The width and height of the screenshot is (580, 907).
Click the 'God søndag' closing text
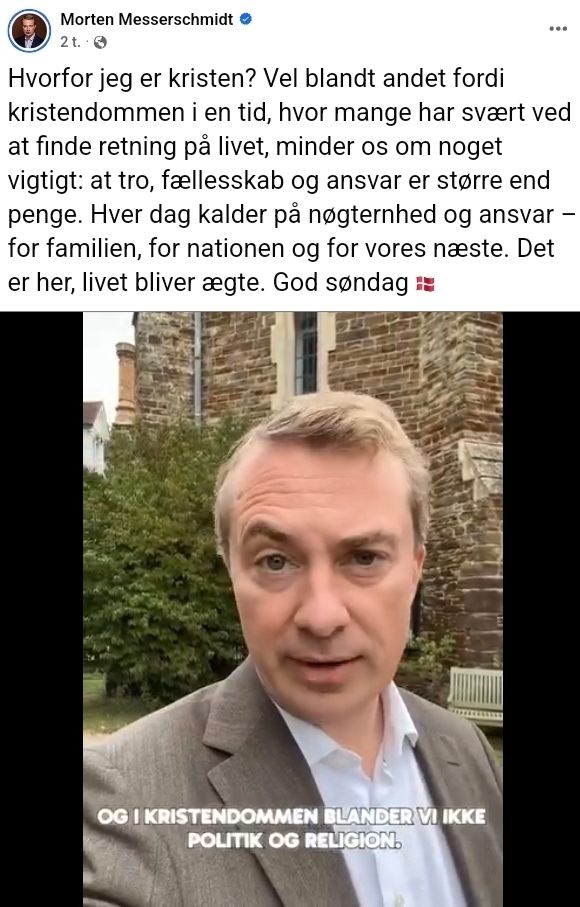click(341, 283)
